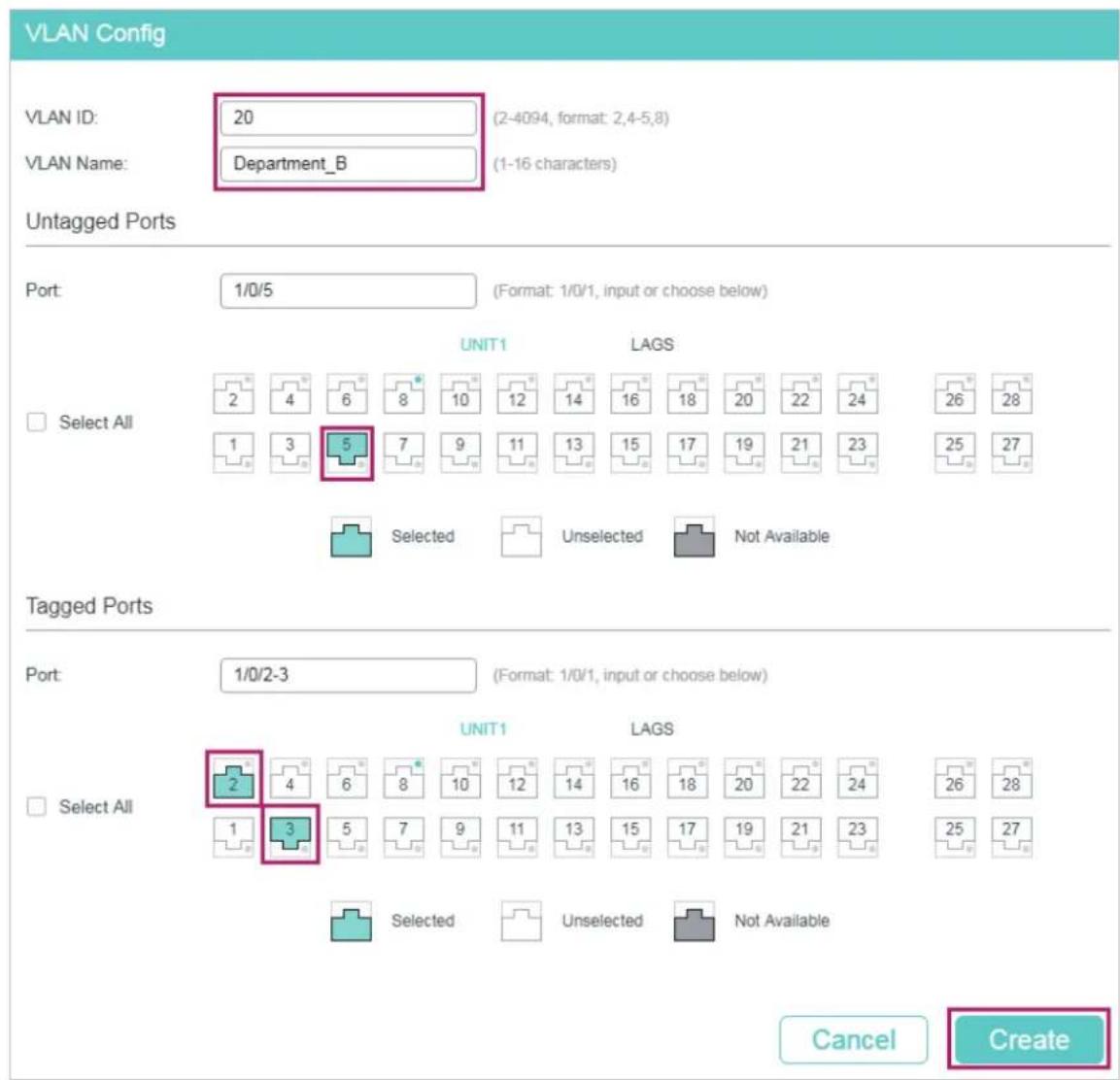The height and width of the screenshot is (1080, 1120).
Task: Select tagged port 26 icon
Action: tap(954, 779)
